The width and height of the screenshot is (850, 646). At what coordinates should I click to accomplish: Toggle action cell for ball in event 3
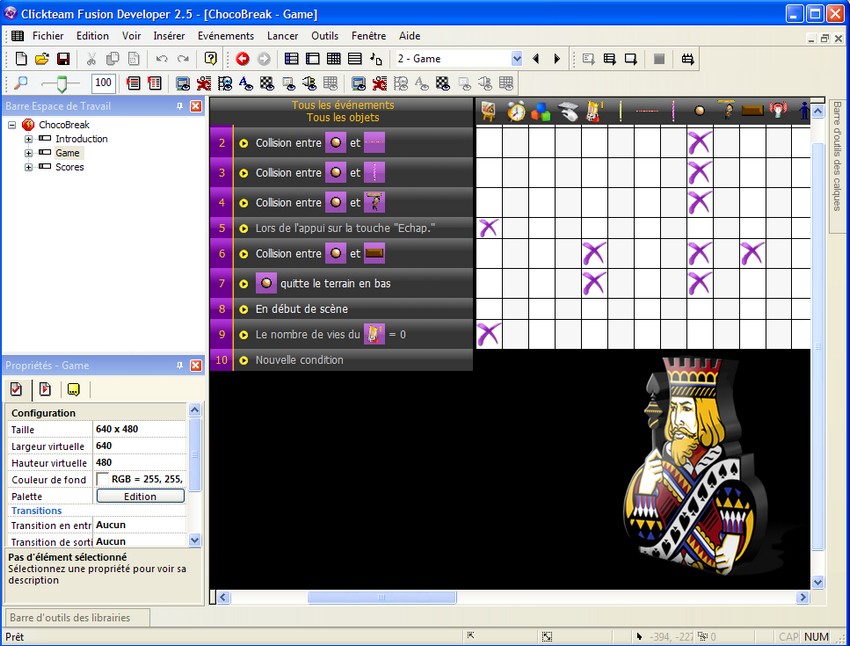(700, 172)
